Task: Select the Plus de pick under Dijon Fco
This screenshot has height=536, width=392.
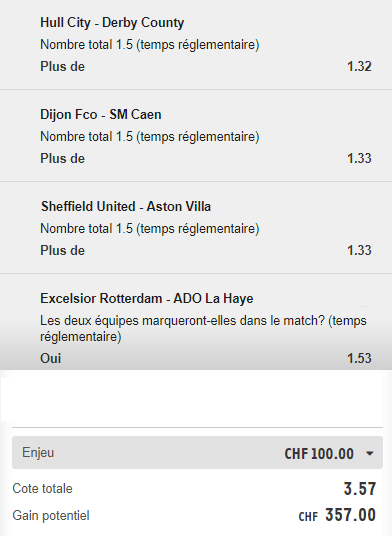Action: tap(62, 158)
